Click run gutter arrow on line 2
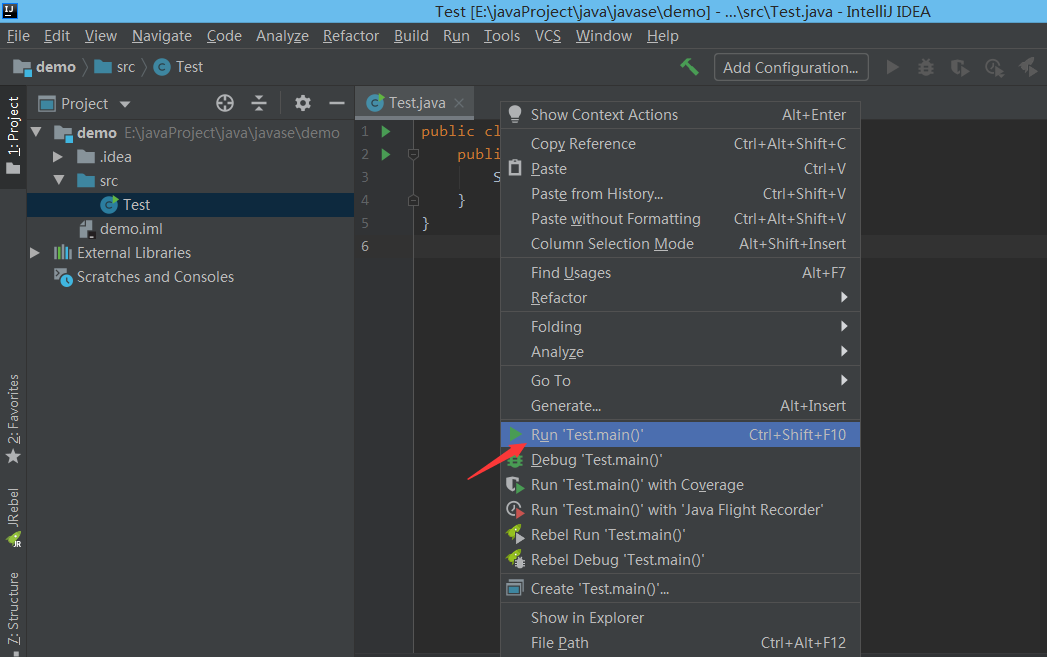Viewport: 1047px width, 657px height. pos(385,154)
